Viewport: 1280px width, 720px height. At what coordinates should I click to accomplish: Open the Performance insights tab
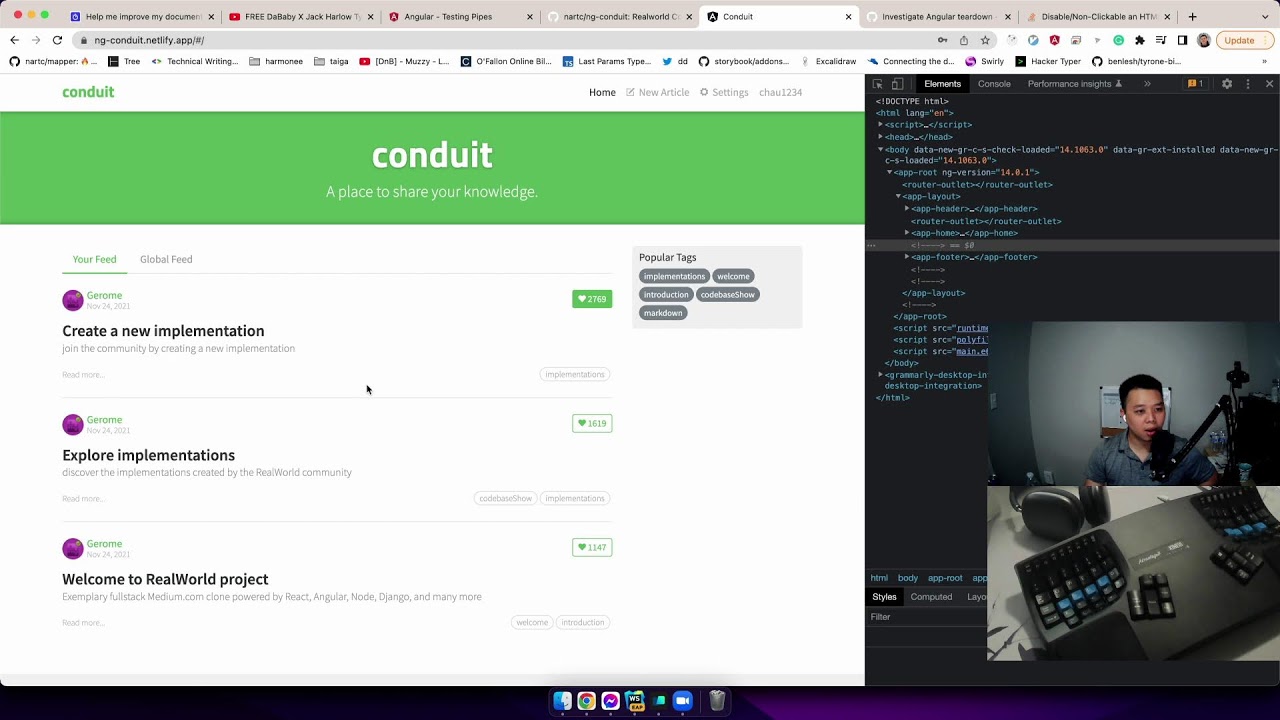[x=1074, y=84]
